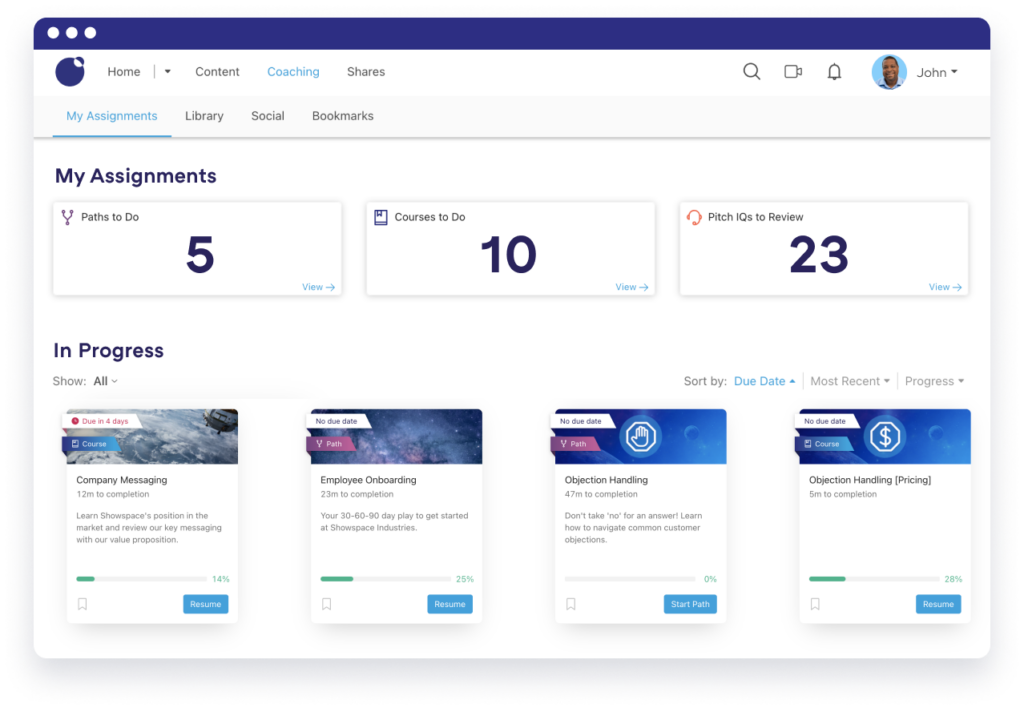
Task: Click View on the Paths to Do card
Action: pyautogui.click(x=318, y=287)
